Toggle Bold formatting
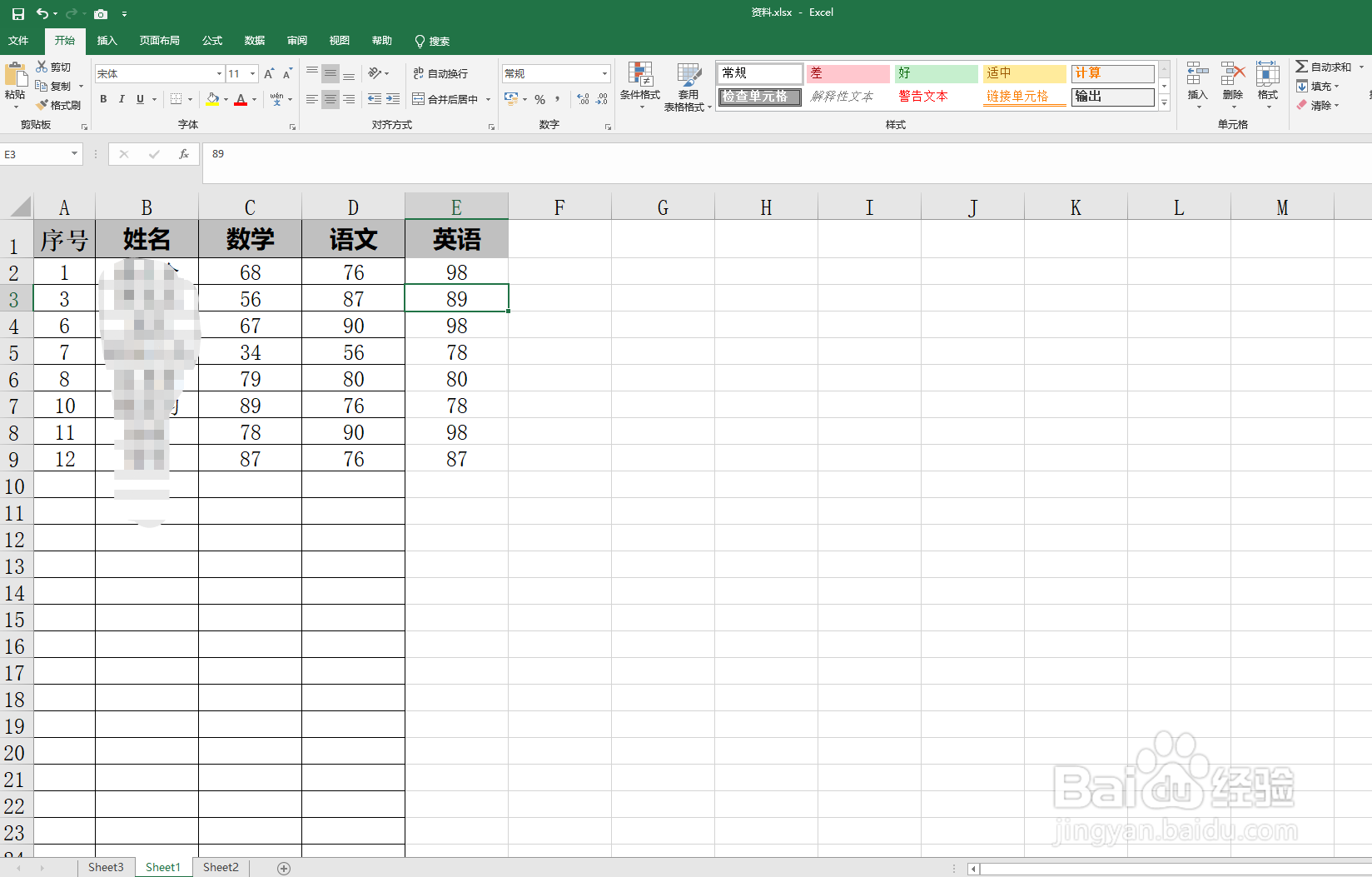 point(103,99)
